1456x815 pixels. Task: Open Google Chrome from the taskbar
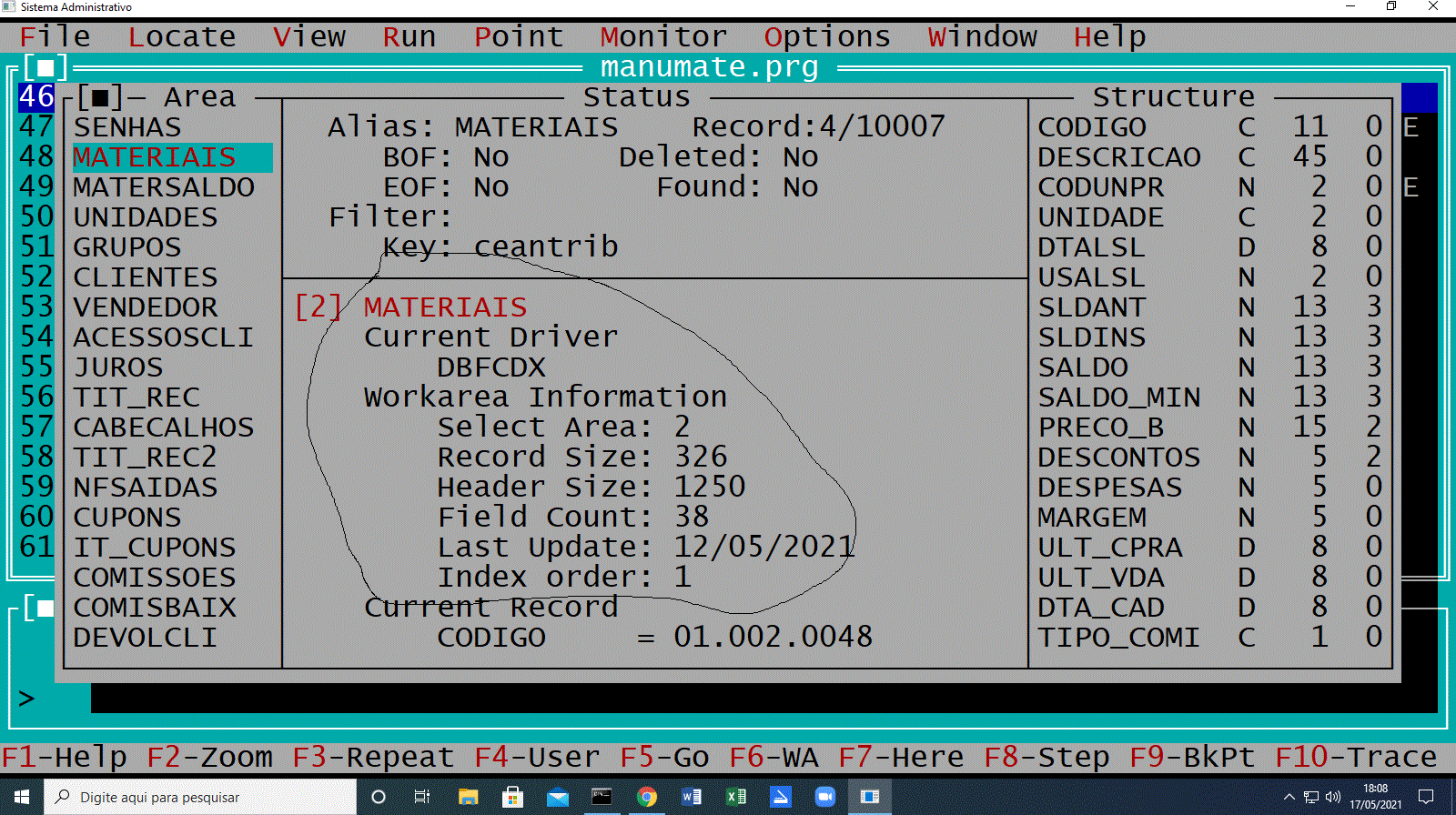(647, 797)
